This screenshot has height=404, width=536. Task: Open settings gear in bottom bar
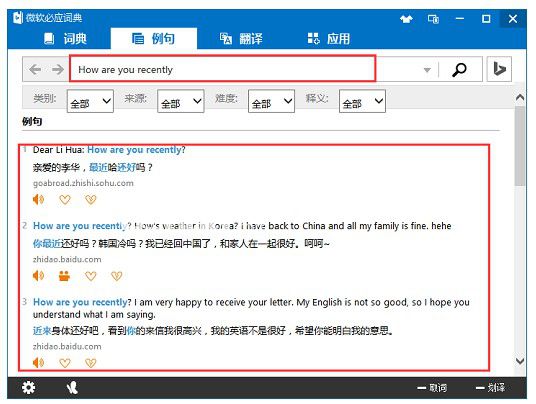point(28,388)
